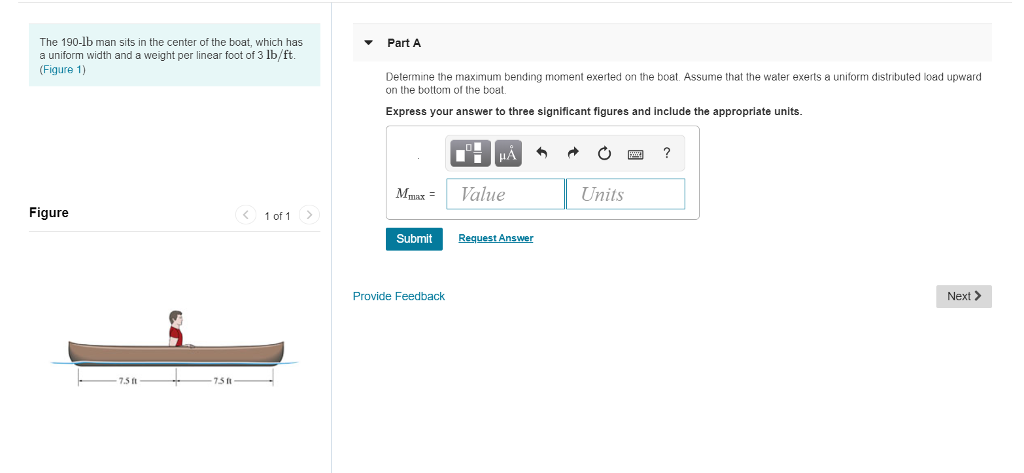Click the Units input field

626,194
